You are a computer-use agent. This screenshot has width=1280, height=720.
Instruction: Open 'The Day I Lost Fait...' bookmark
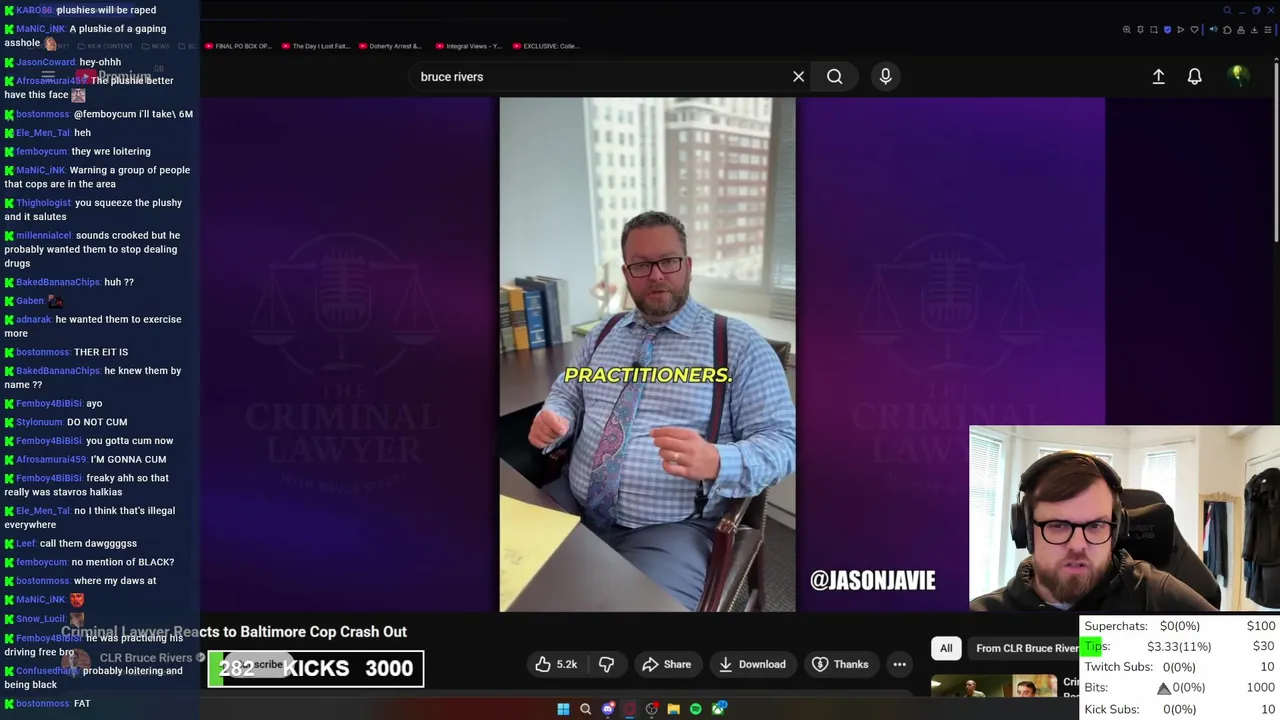pos(316,46)
